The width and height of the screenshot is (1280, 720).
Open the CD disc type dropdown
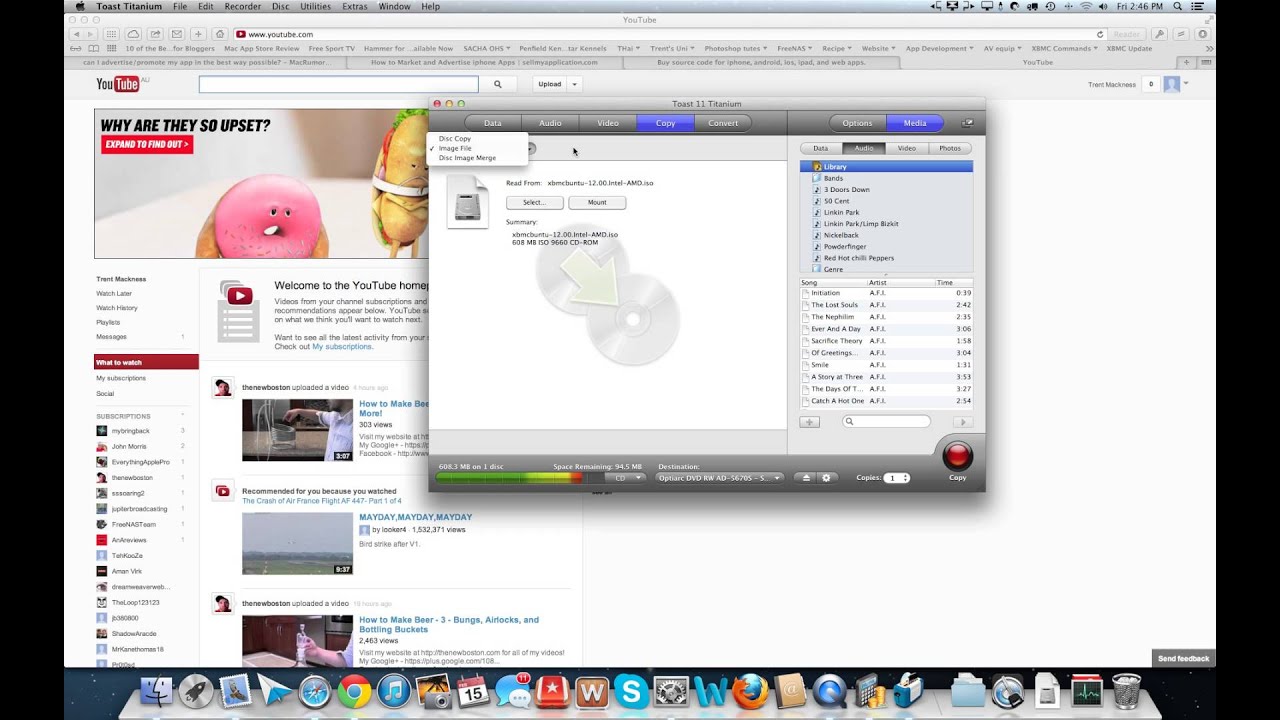coord(626,478)
